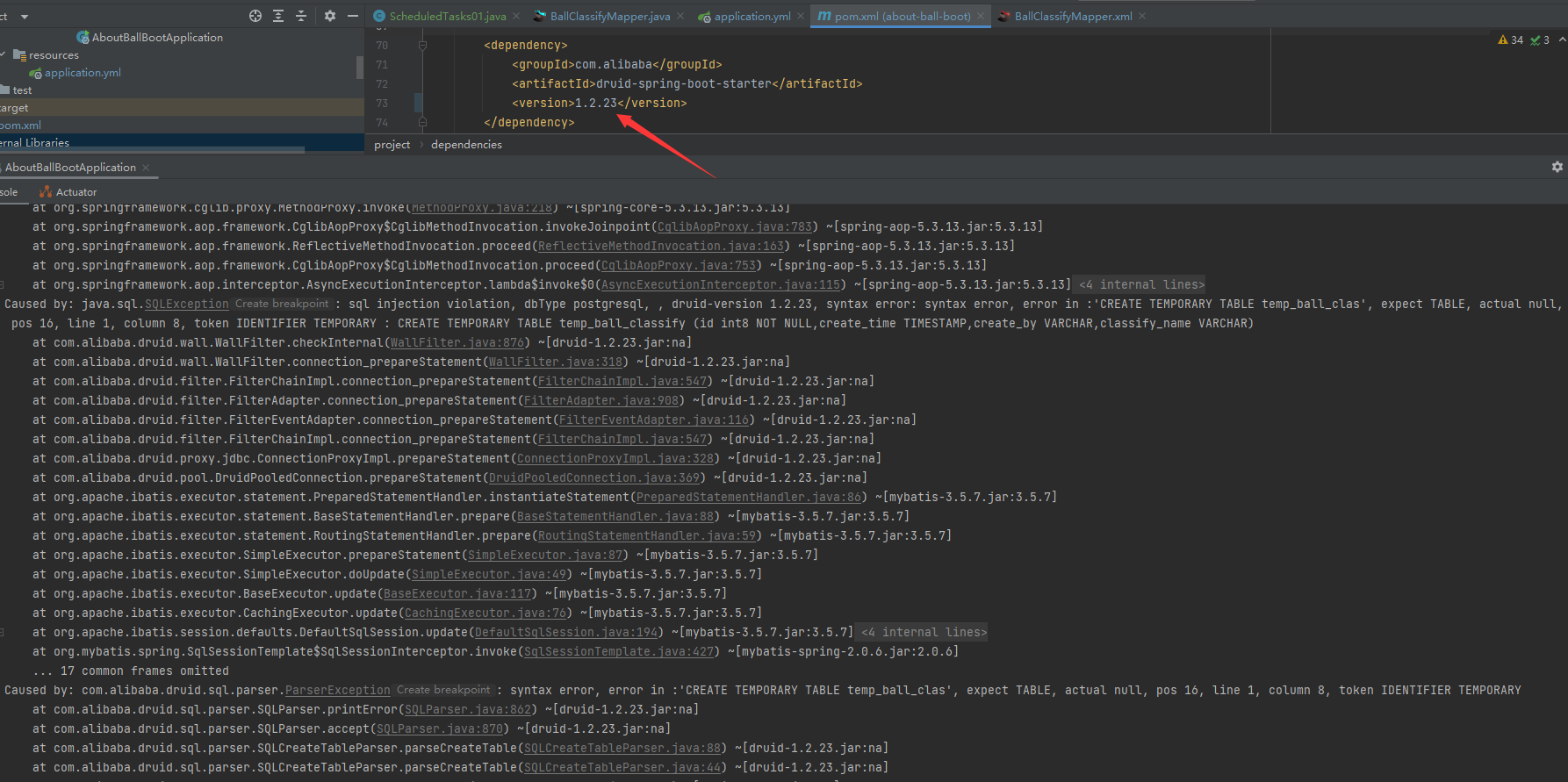Collapse the resources folder chevron
This screenshot has height=782, width=1568.
tap(4, 54)
